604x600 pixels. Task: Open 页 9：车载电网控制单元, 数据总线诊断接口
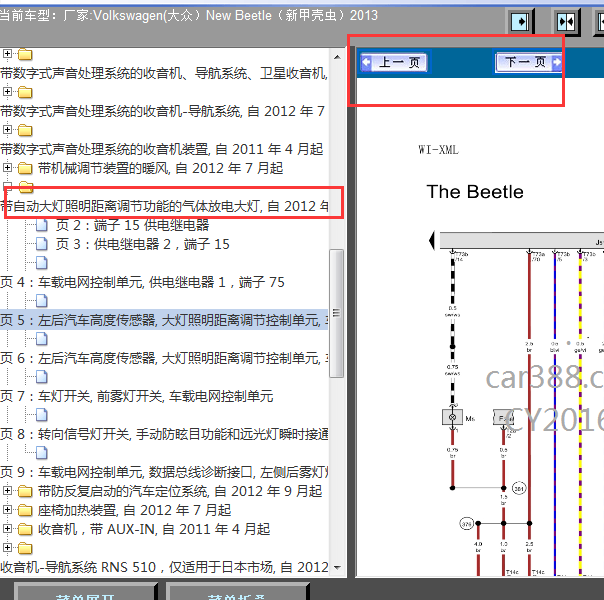tap(164, 472)
